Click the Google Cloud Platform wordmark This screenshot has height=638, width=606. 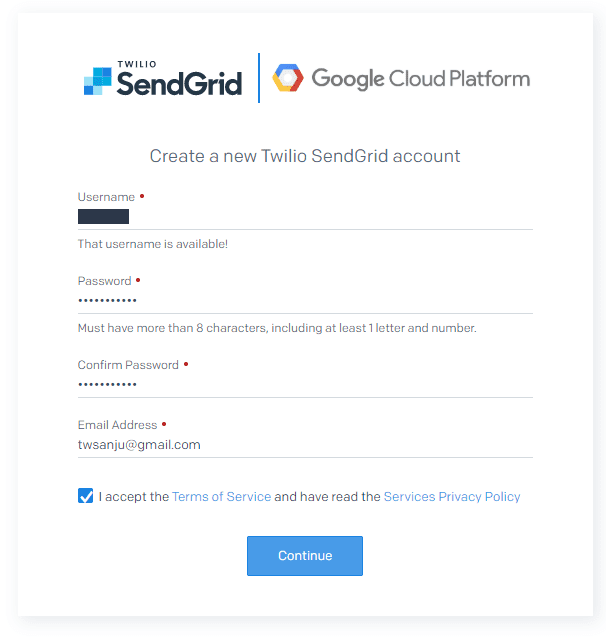click(x=420, y=79)
